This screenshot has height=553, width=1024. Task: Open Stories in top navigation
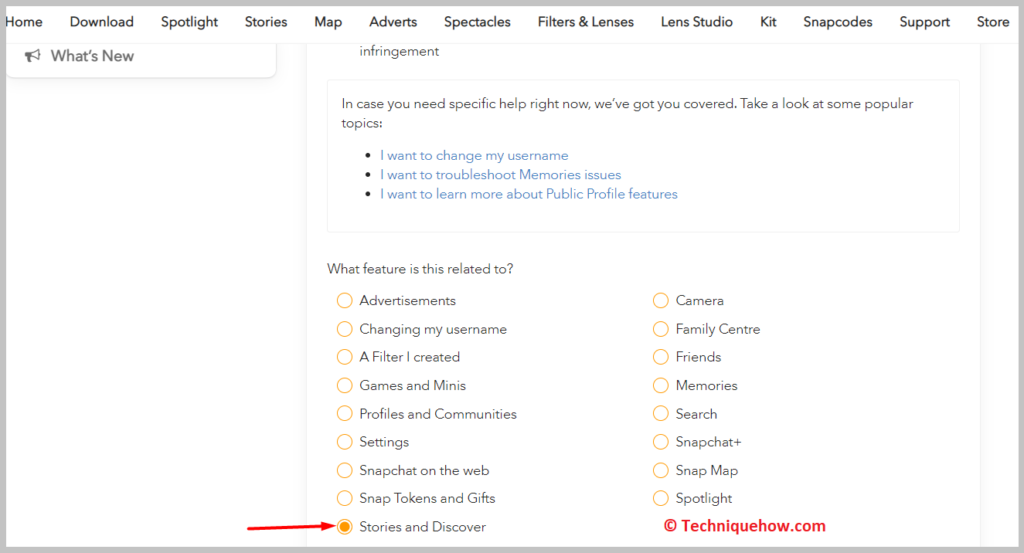point(266,22)
